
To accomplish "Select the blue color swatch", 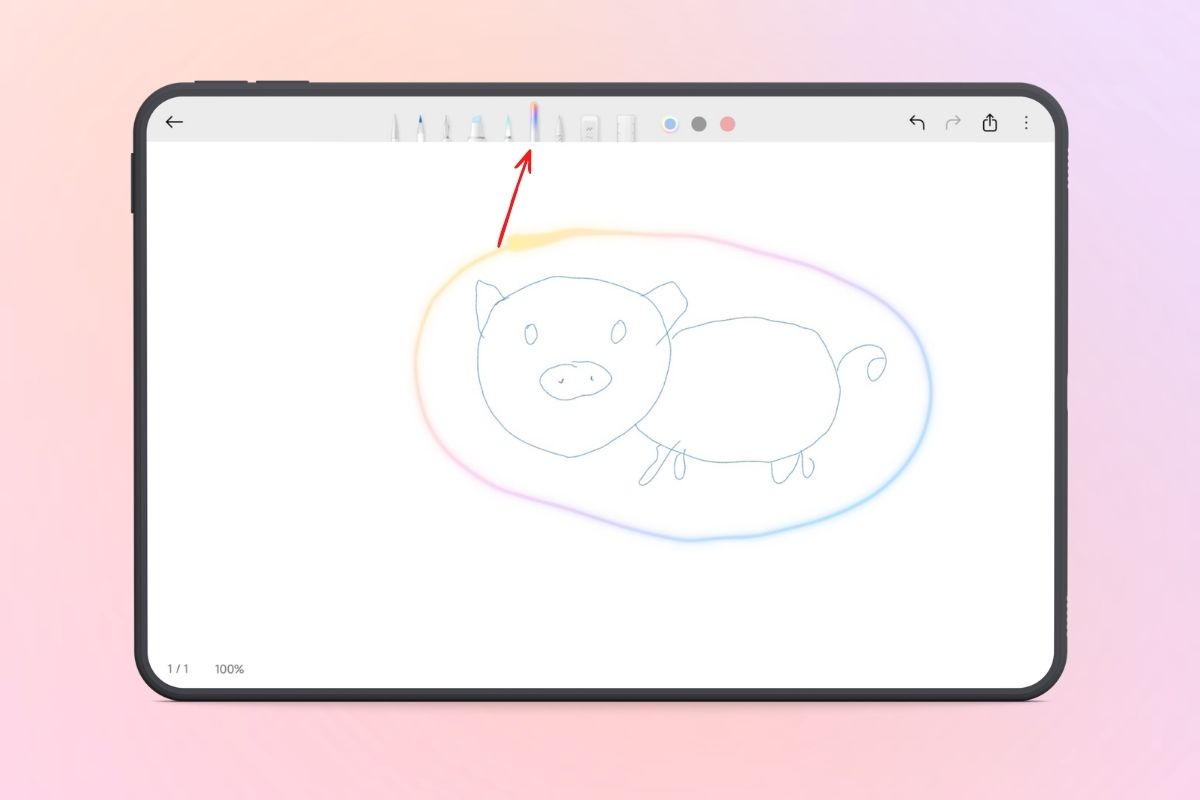I will tap(668, 123).
